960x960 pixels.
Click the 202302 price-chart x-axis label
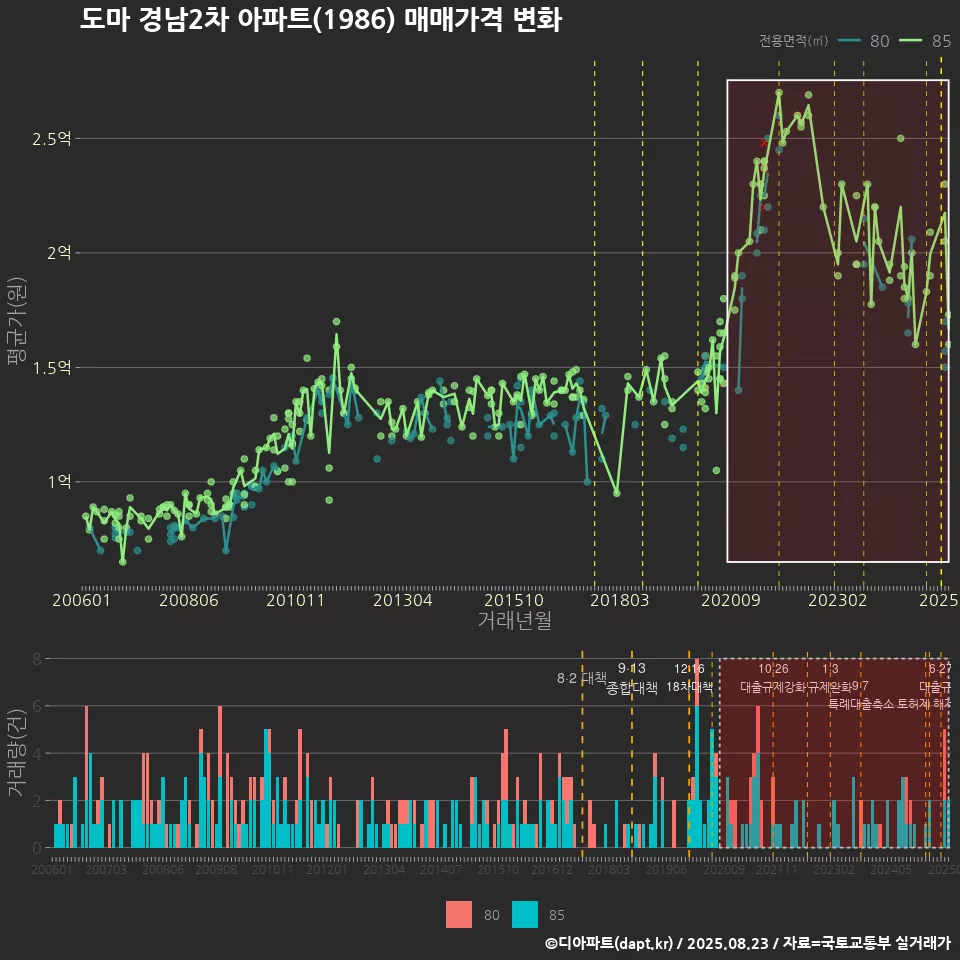(x=838, y=600)
